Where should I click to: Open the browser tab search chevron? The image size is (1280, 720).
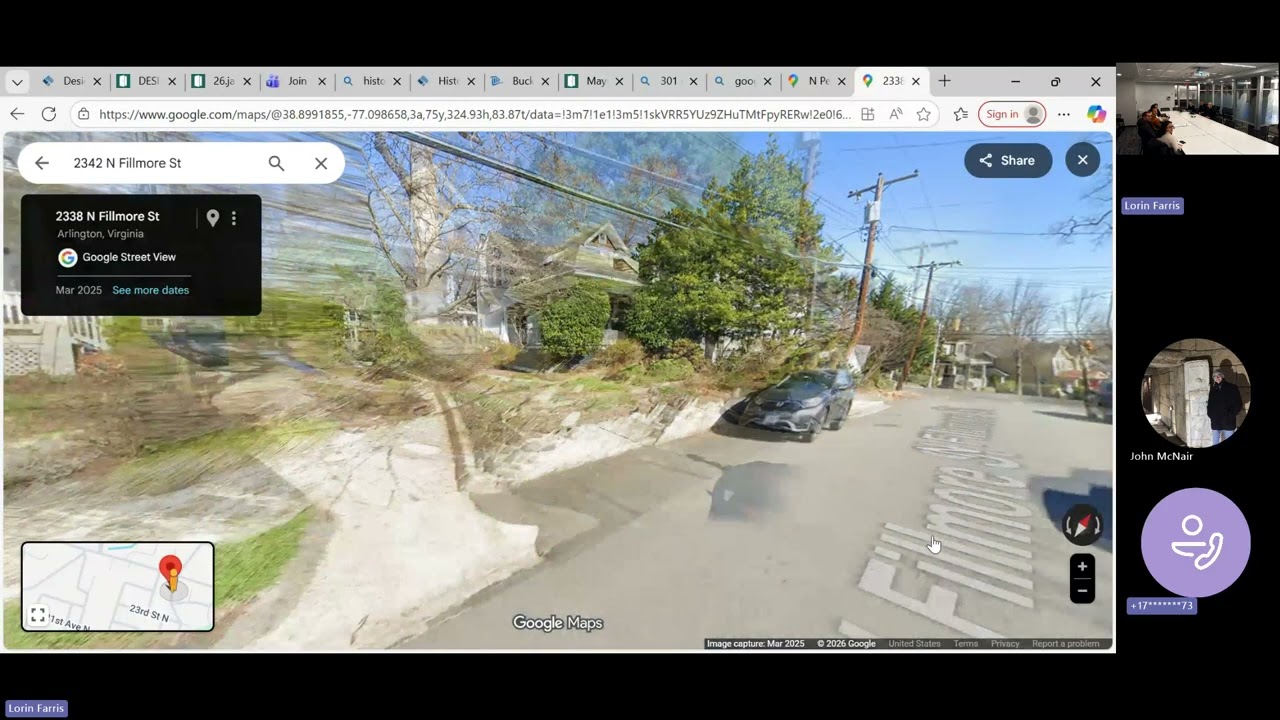(x=17, y=81)
